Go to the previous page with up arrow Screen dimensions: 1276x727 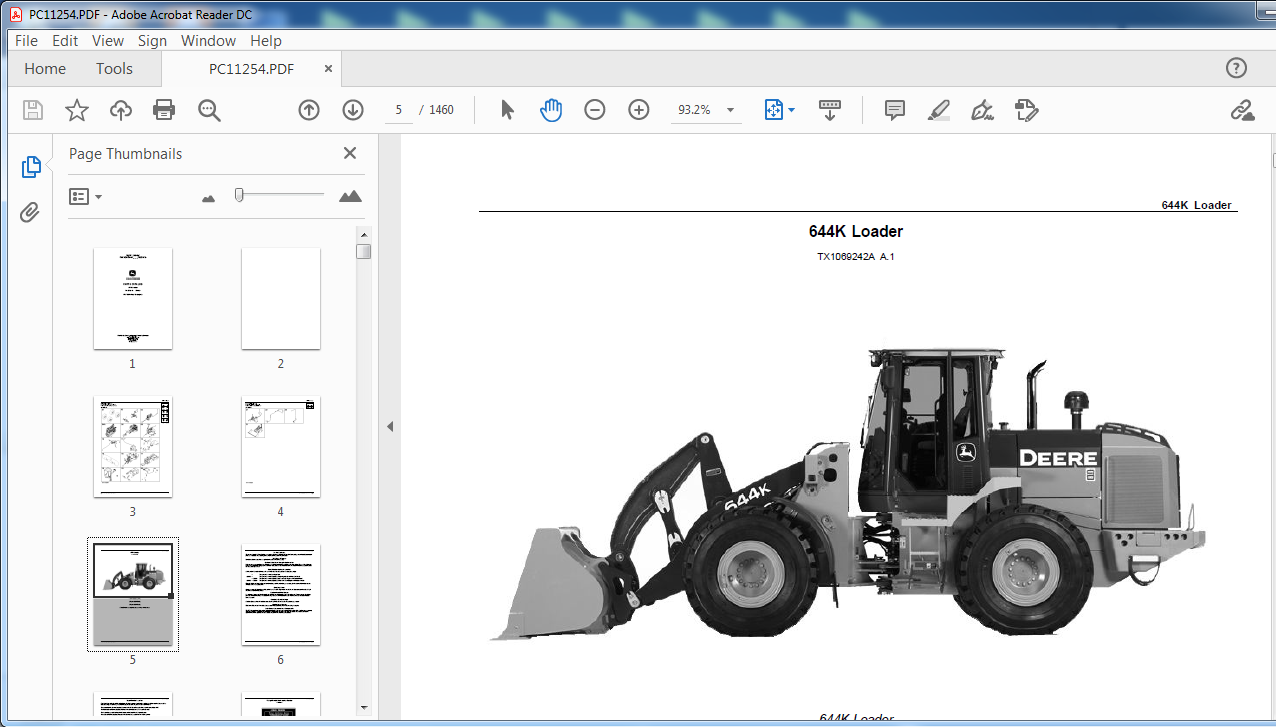coord(309,110)
